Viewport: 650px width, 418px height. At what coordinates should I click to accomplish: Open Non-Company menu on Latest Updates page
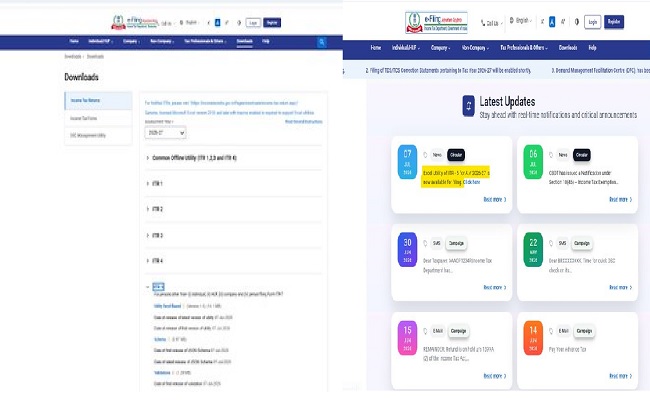tap(475, 48)
